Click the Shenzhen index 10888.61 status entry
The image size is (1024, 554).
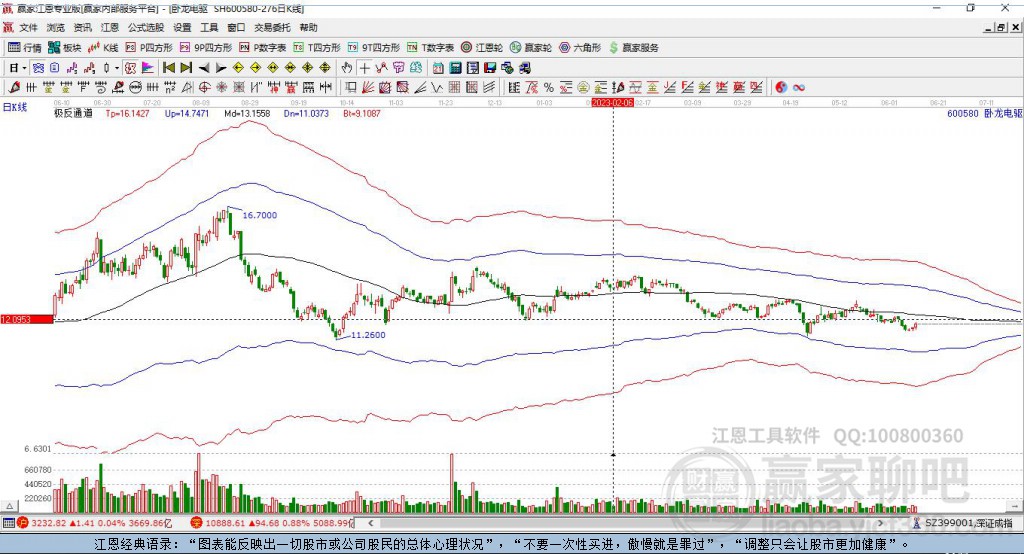(x=272, y=523)
